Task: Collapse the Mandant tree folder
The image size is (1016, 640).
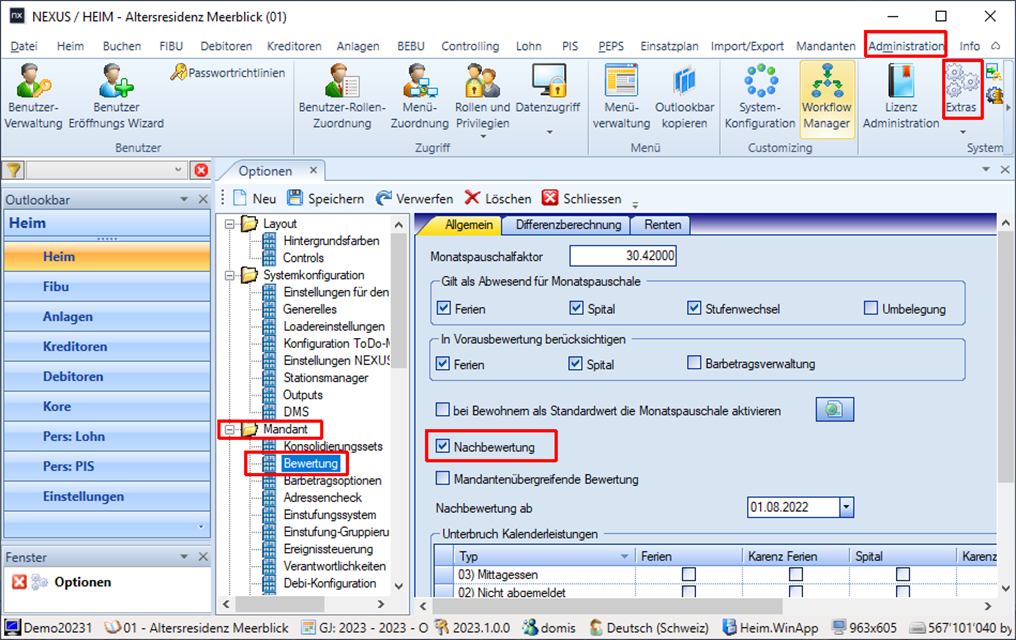Action: (x=229, y=429)
